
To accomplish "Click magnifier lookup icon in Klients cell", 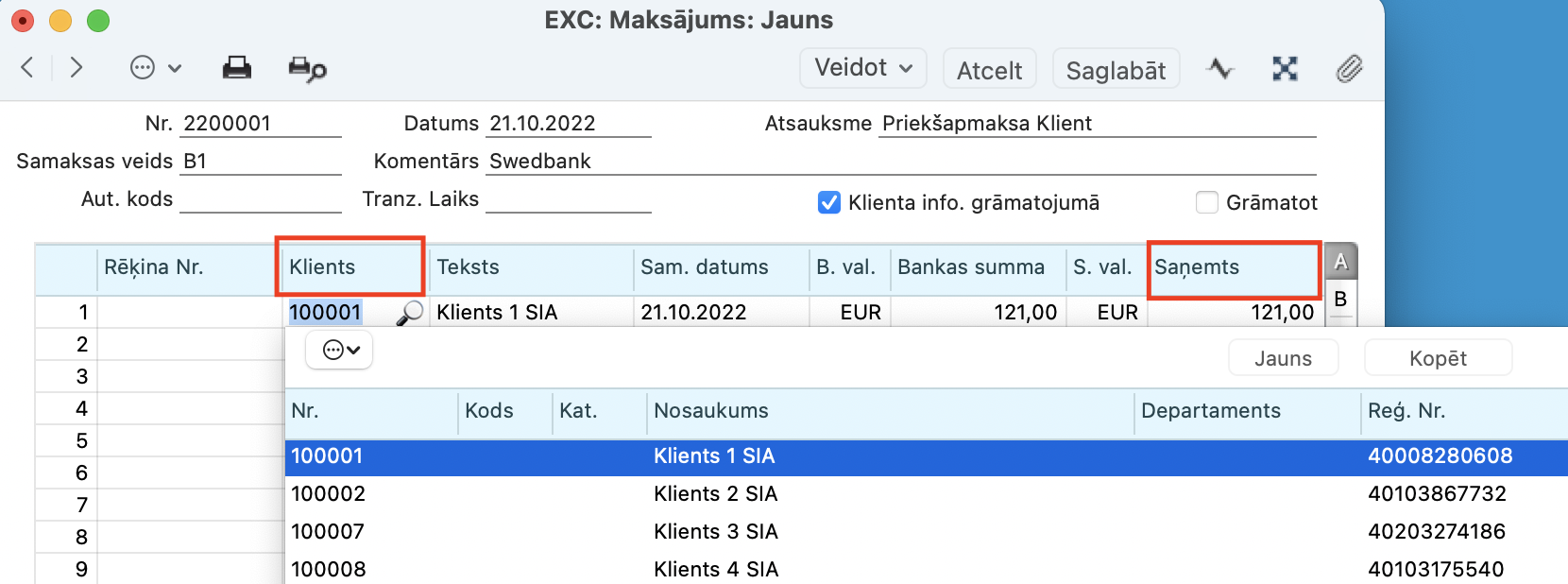I will pyautogui.click(x=409, y=313).
